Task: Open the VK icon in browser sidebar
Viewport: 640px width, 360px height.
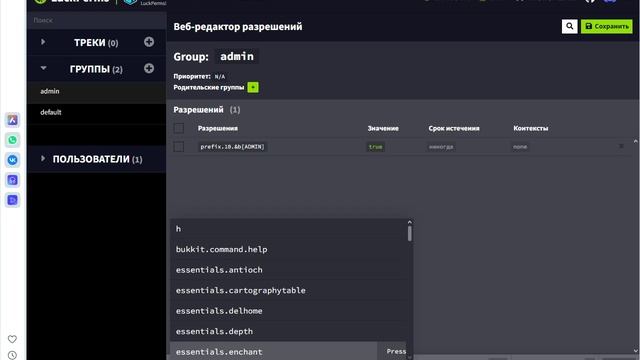Action: 13,160
